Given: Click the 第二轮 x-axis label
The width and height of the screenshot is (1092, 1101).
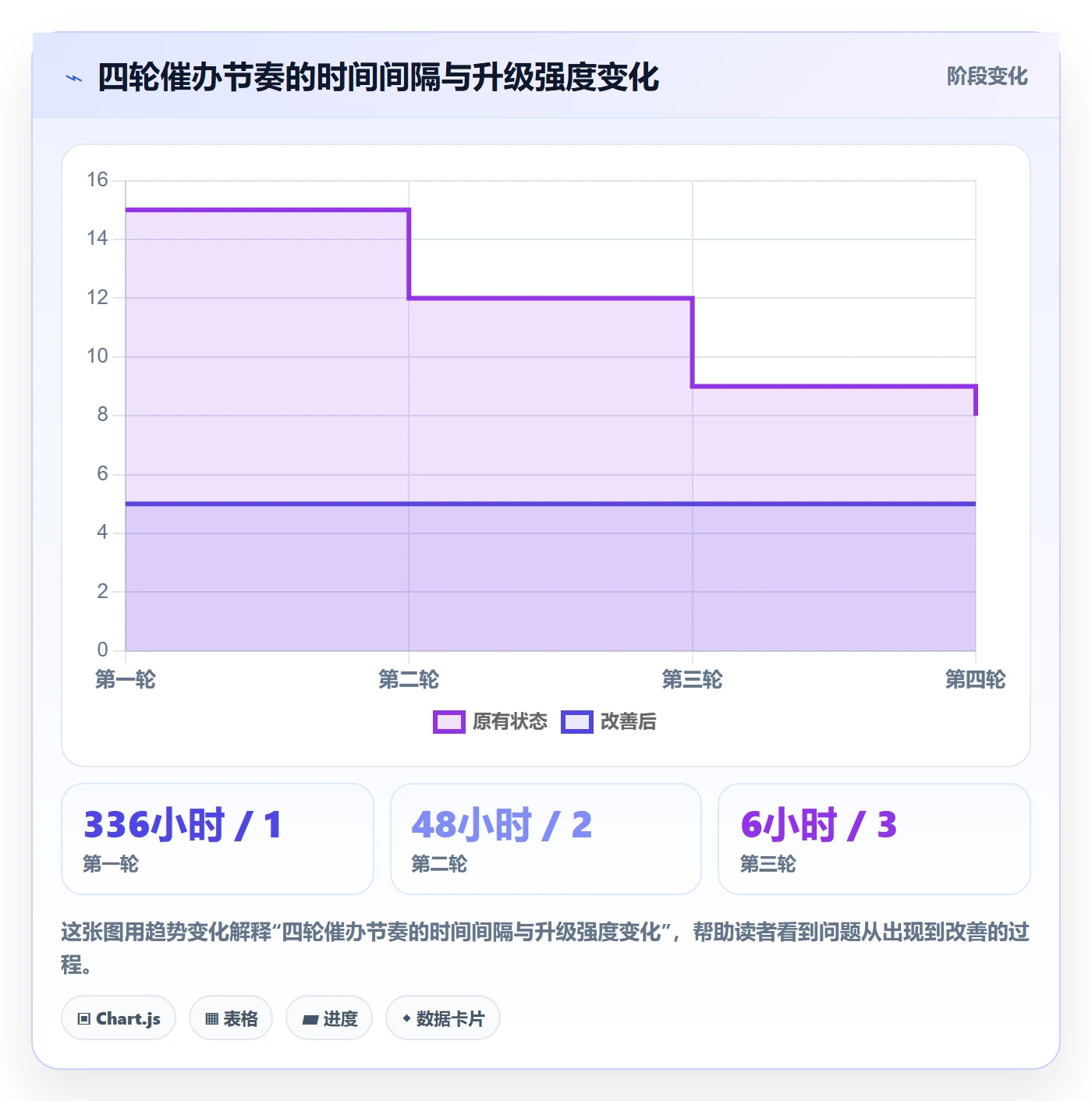Looking at the screenshot, I should pyautogui.click(x=409, y=680).
